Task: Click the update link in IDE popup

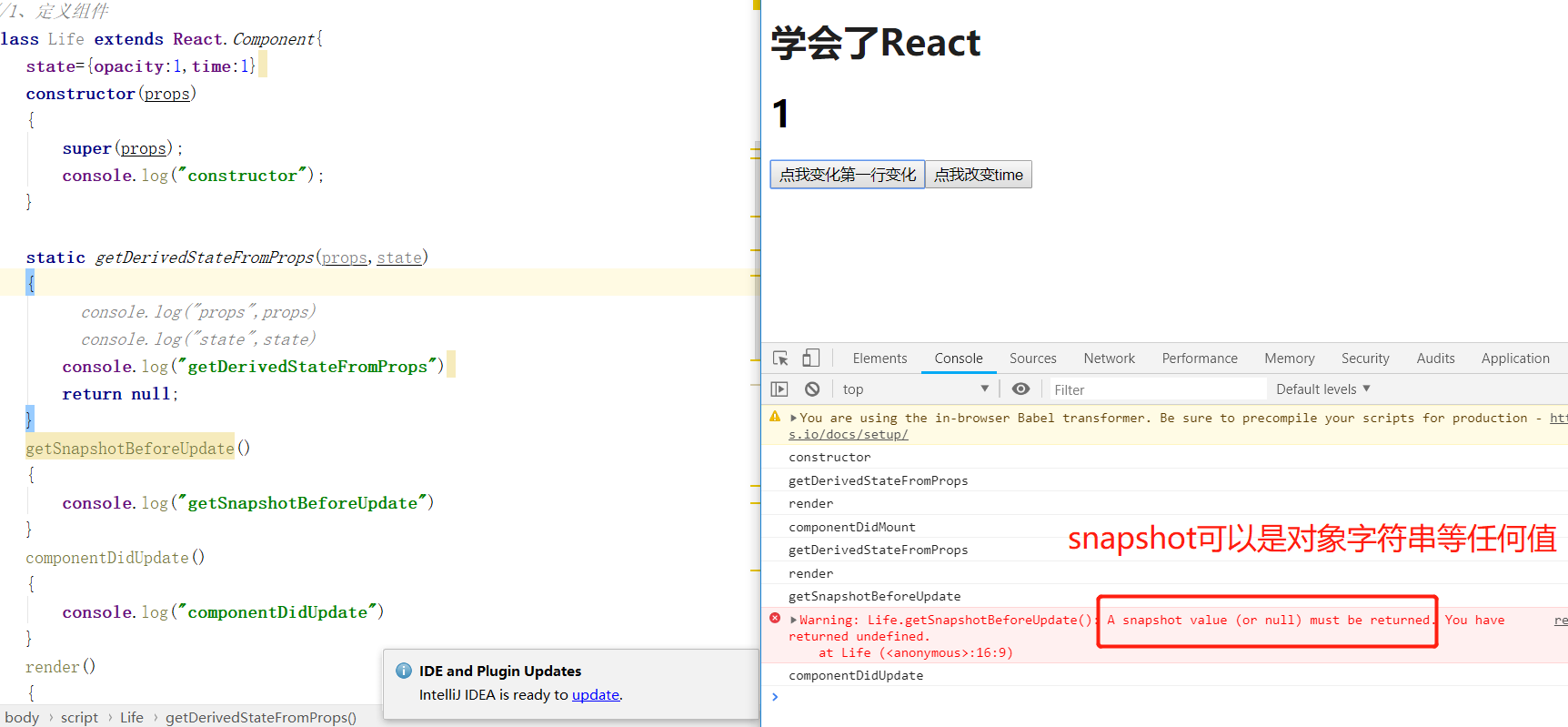Action: 596,694
